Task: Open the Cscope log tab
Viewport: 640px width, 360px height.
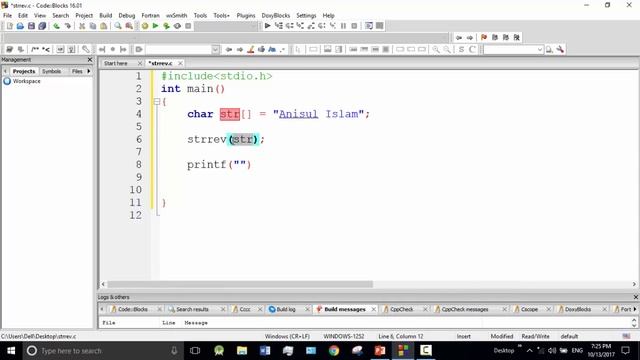Action: pyautogui.click(x=529, y=309)
